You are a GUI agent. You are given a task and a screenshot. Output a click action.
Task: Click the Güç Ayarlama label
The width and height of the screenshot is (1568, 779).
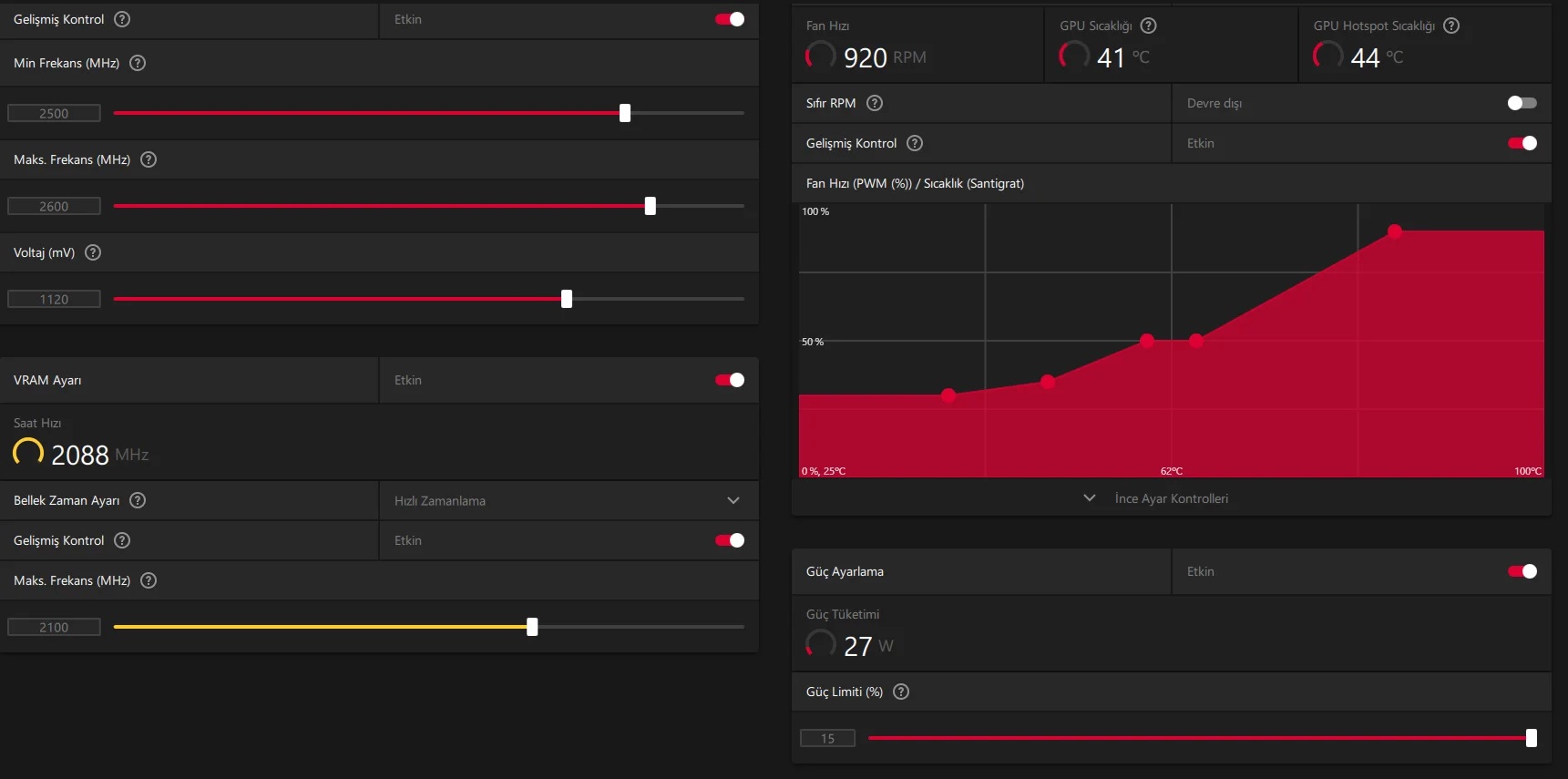[845, 571]
